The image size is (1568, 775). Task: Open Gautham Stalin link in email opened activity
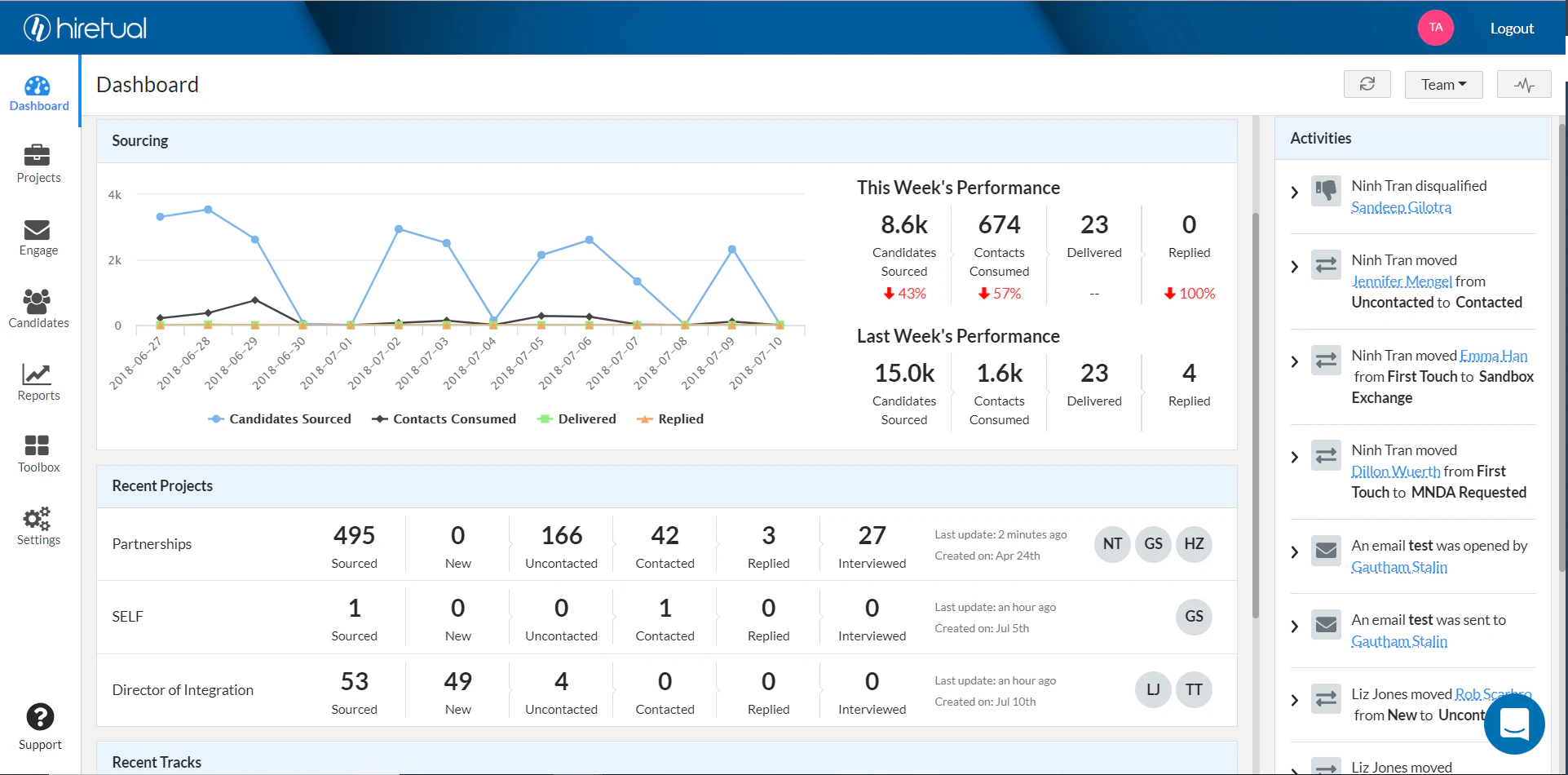[x=1399, y=567]
